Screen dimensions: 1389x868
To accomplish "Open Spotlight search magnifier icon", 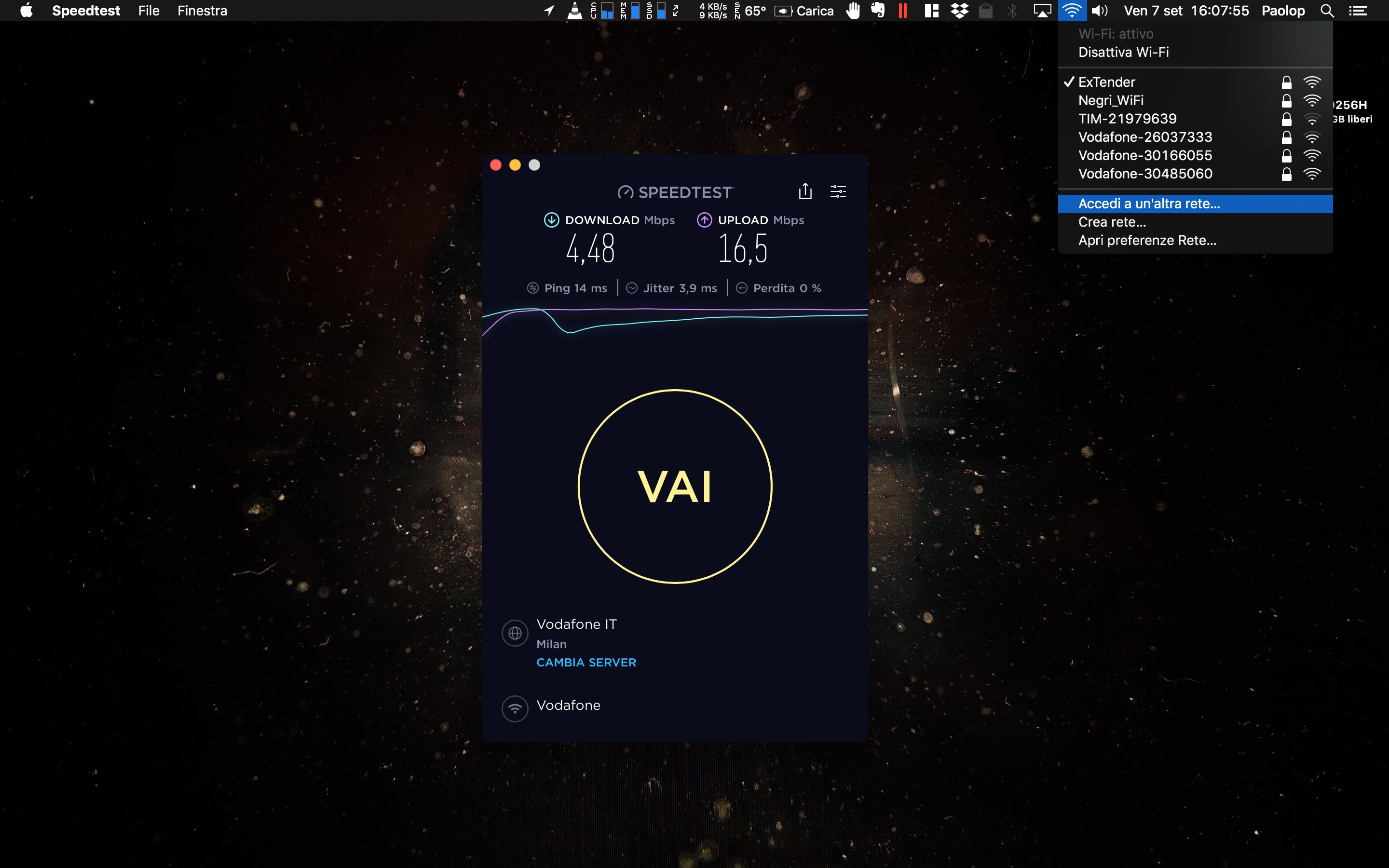I will 1327,10.
